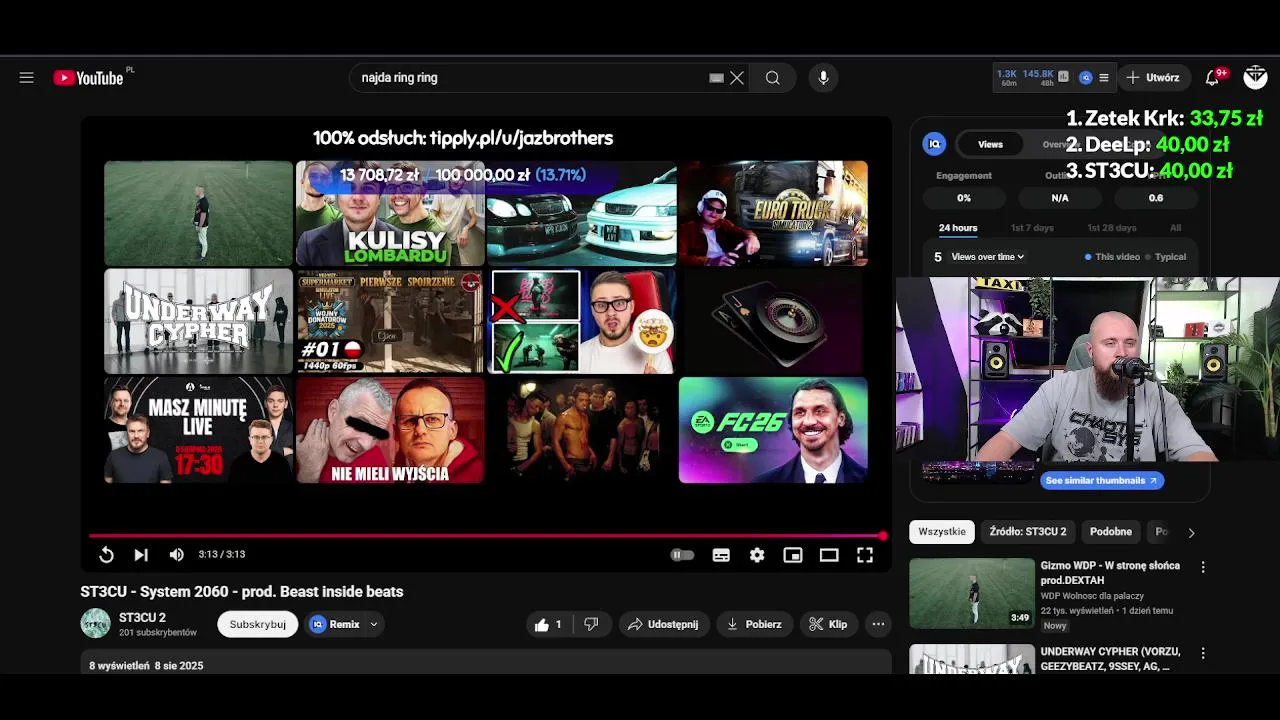
Task: Open ST3CU 2 channel name link
Action: click(142, 618)
